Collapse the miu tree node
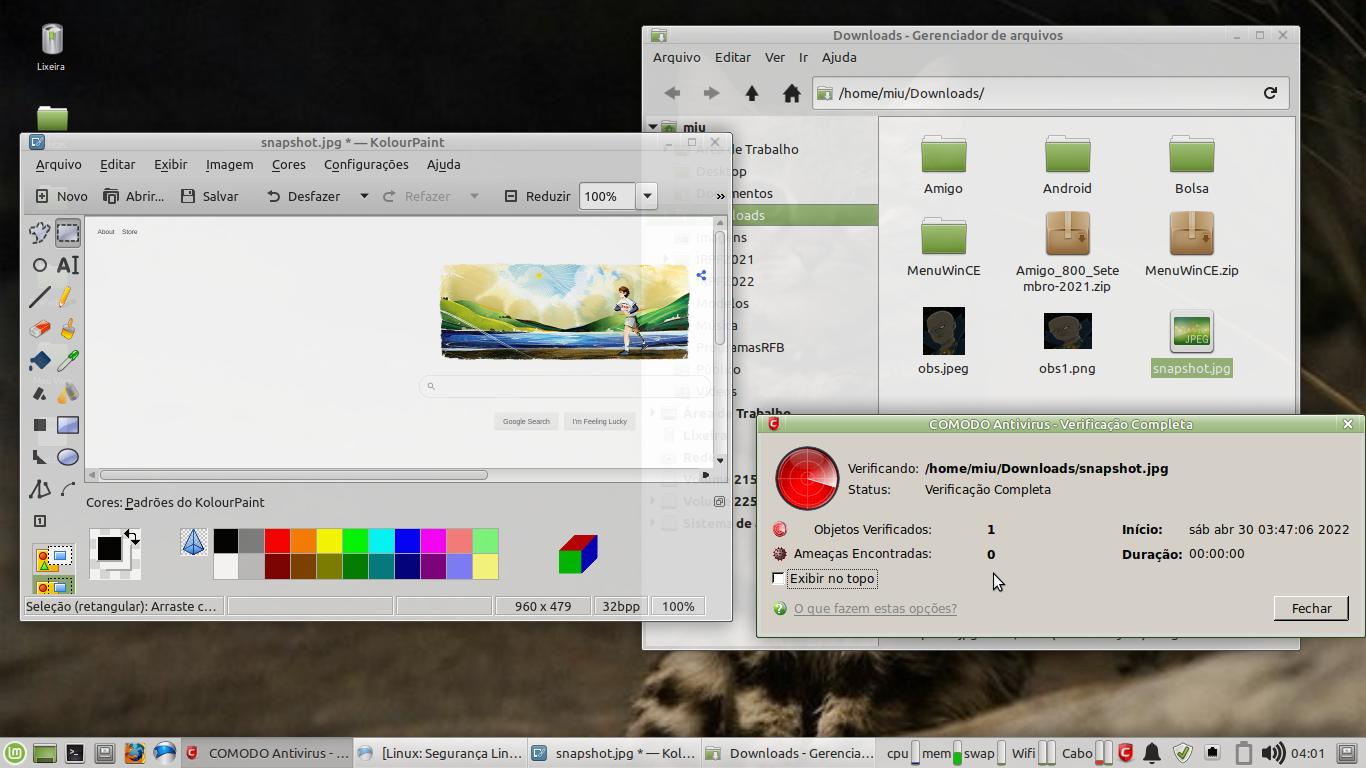The image size is (1366, 768). (x=653, y=127)
